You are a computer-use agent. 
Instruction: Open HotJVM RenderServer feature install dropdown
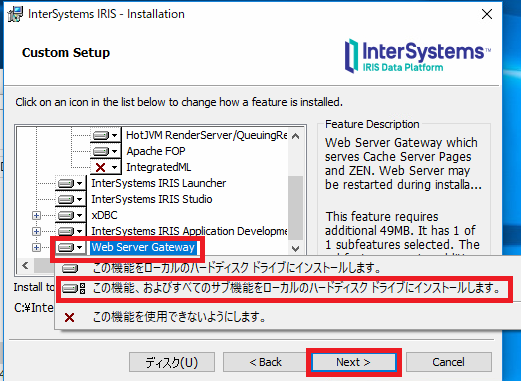point(105,135)
